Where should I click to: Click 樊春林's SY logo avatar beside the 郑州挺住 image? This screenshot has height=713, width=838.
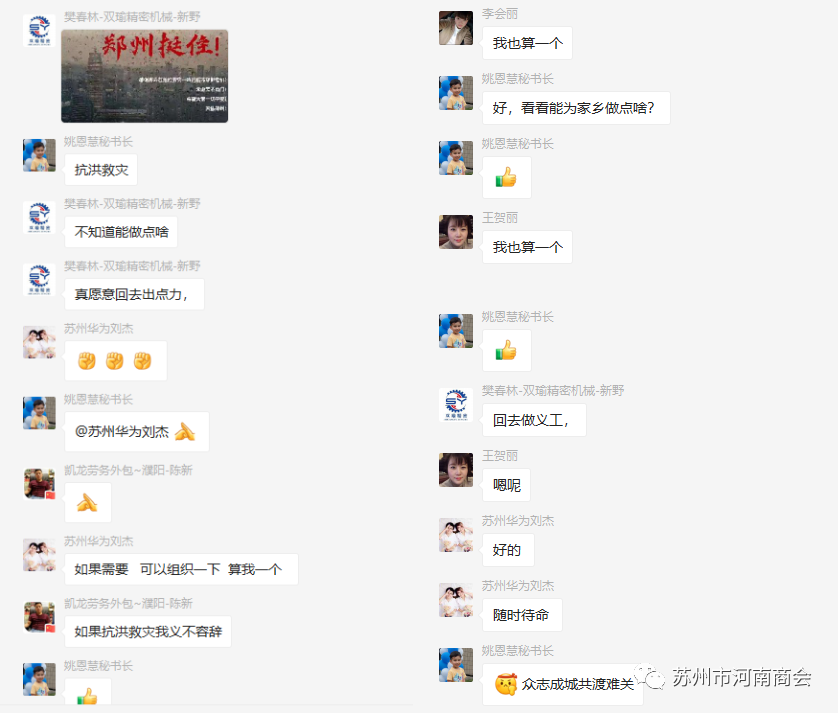39,31
